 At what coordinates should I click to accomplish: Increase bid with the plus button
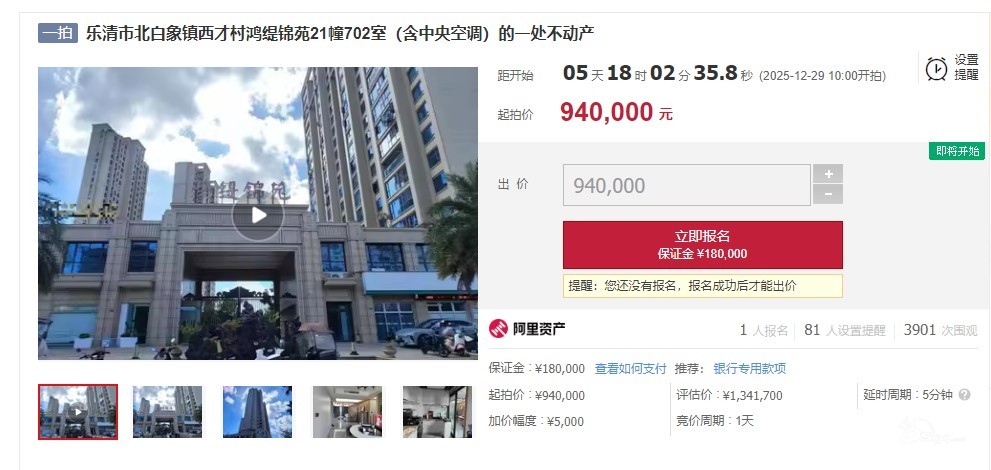tap(828, 174)
